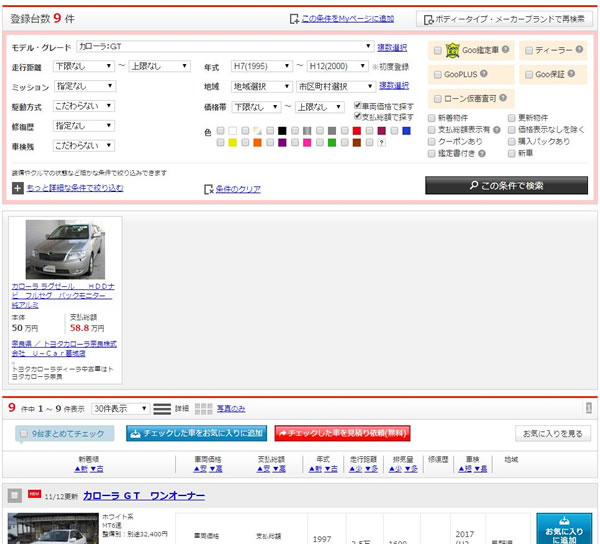Open help icon beside 鑑定書付き
This screenshot has height=544, width=600.
482,154
